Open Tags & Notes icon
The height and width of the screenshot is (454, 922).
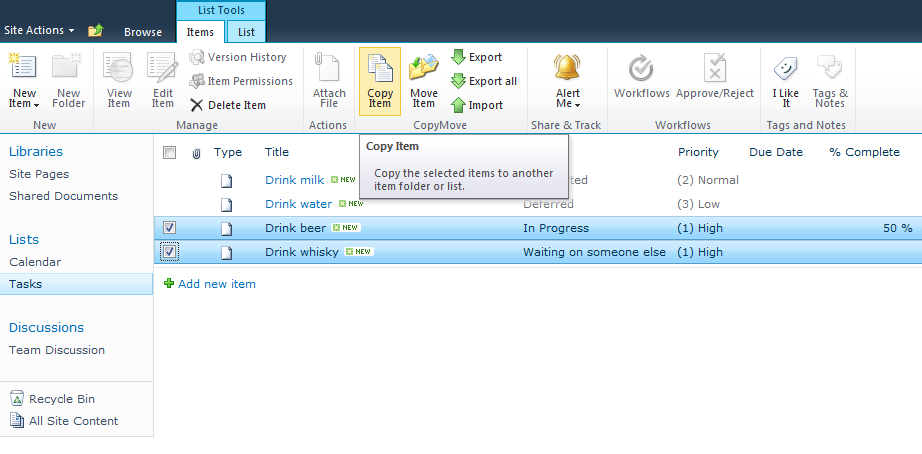[829, 69]
